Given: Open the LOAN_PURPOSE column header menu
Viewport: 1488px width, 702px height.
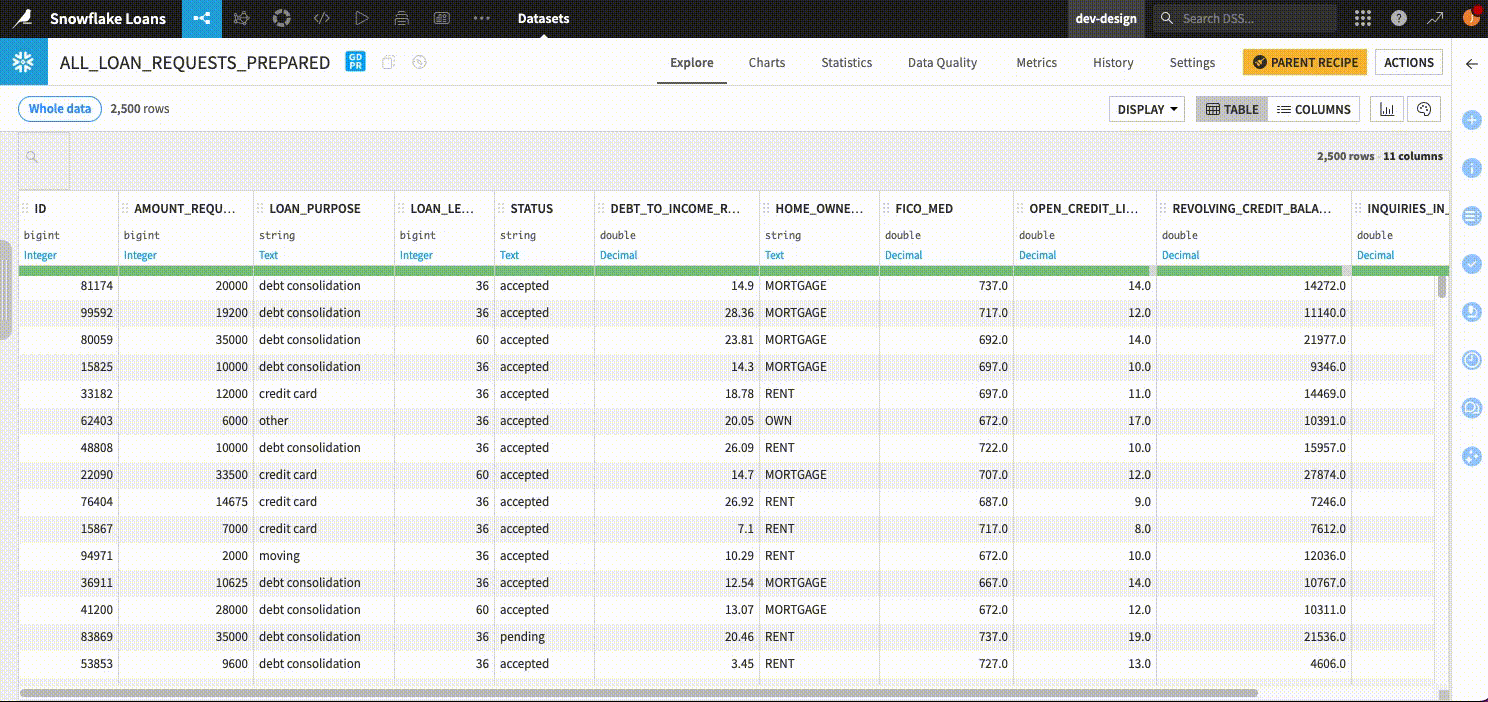Looking at the screenshot, I should click(315, 209).
